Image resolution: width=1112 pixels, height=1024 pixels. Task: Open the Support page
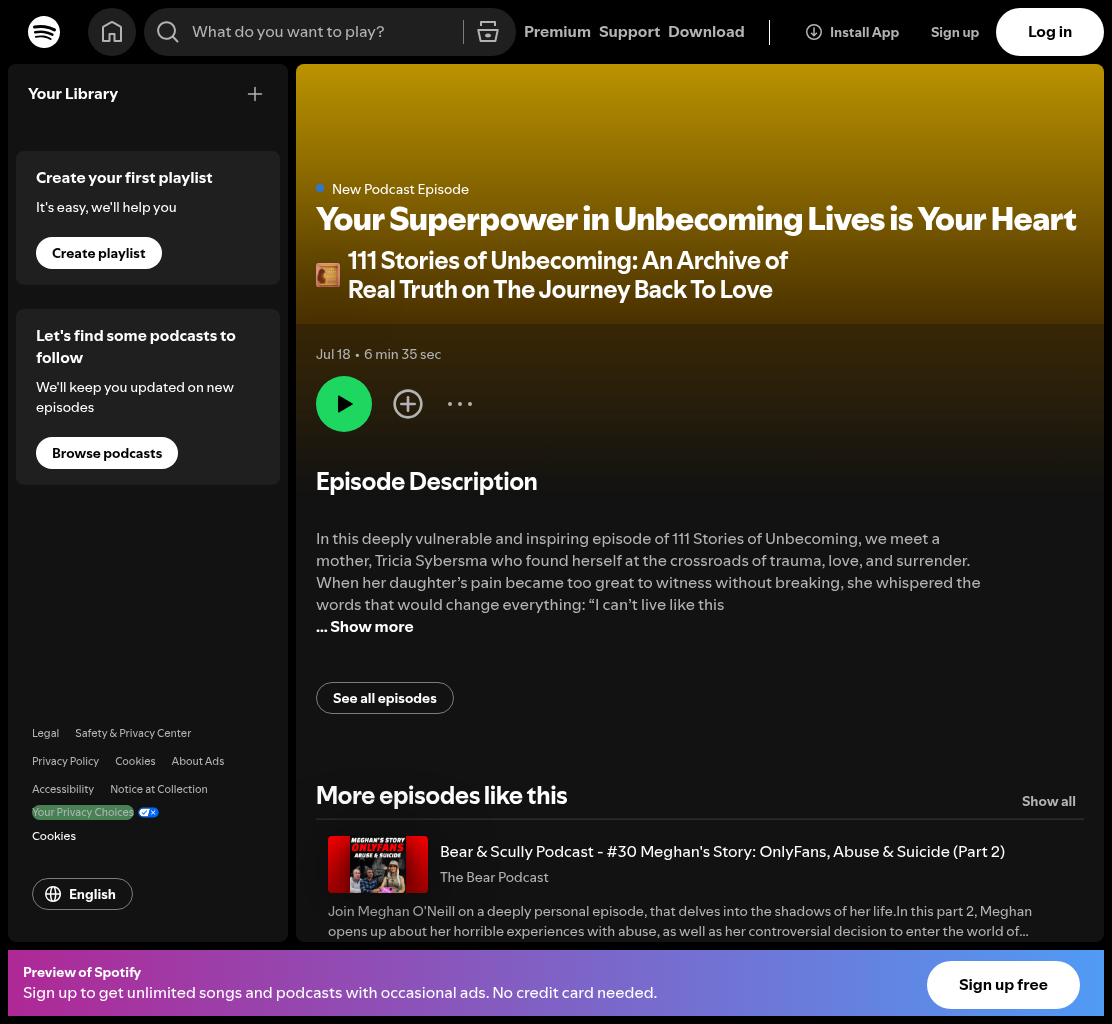pos(629,32)
